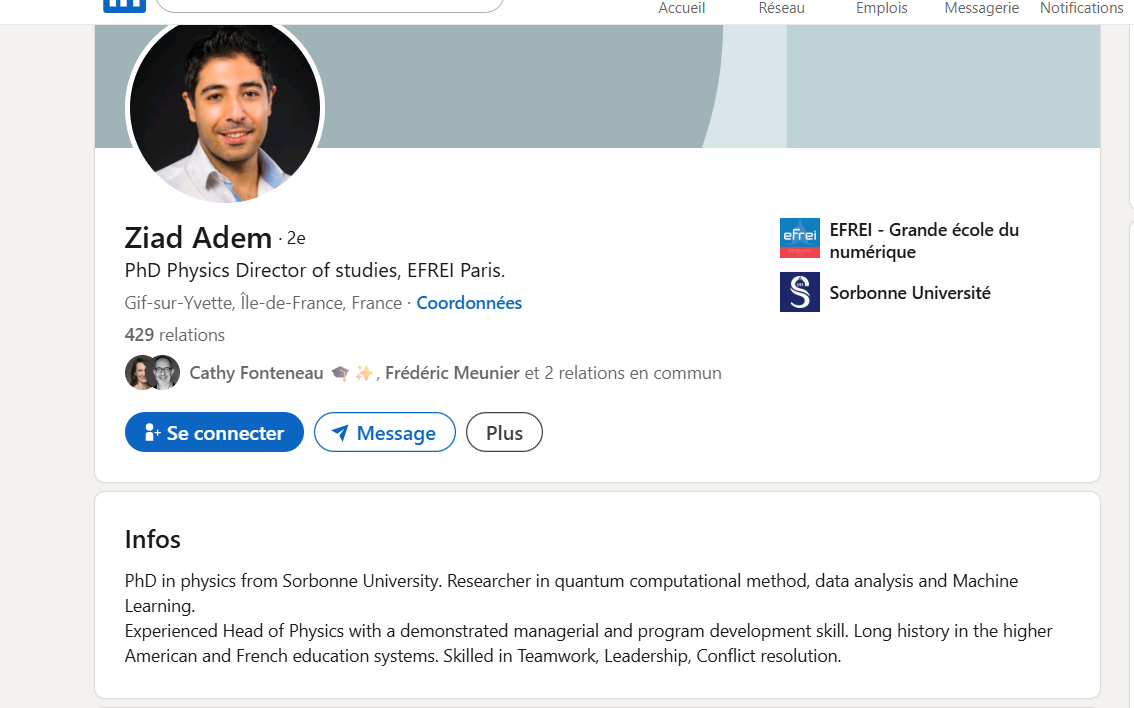This screenshot has height=708, width=1134.
Task: Send a message with the Message button
Action: [x=384, y=433]
